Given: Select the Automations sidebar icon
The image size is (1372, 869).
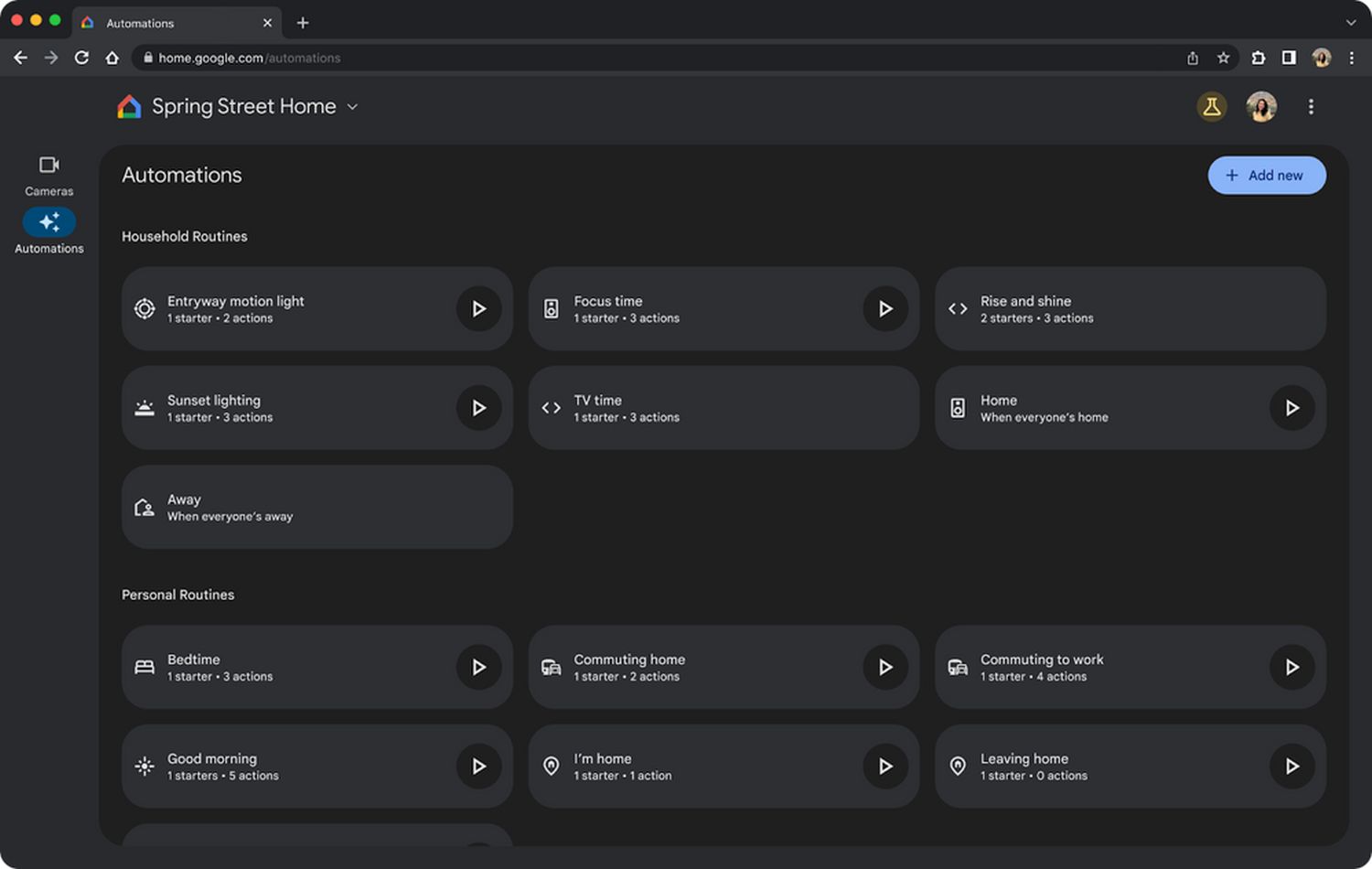Looking at the screenshot, I should pyautogui.click(x=49, y=222).
